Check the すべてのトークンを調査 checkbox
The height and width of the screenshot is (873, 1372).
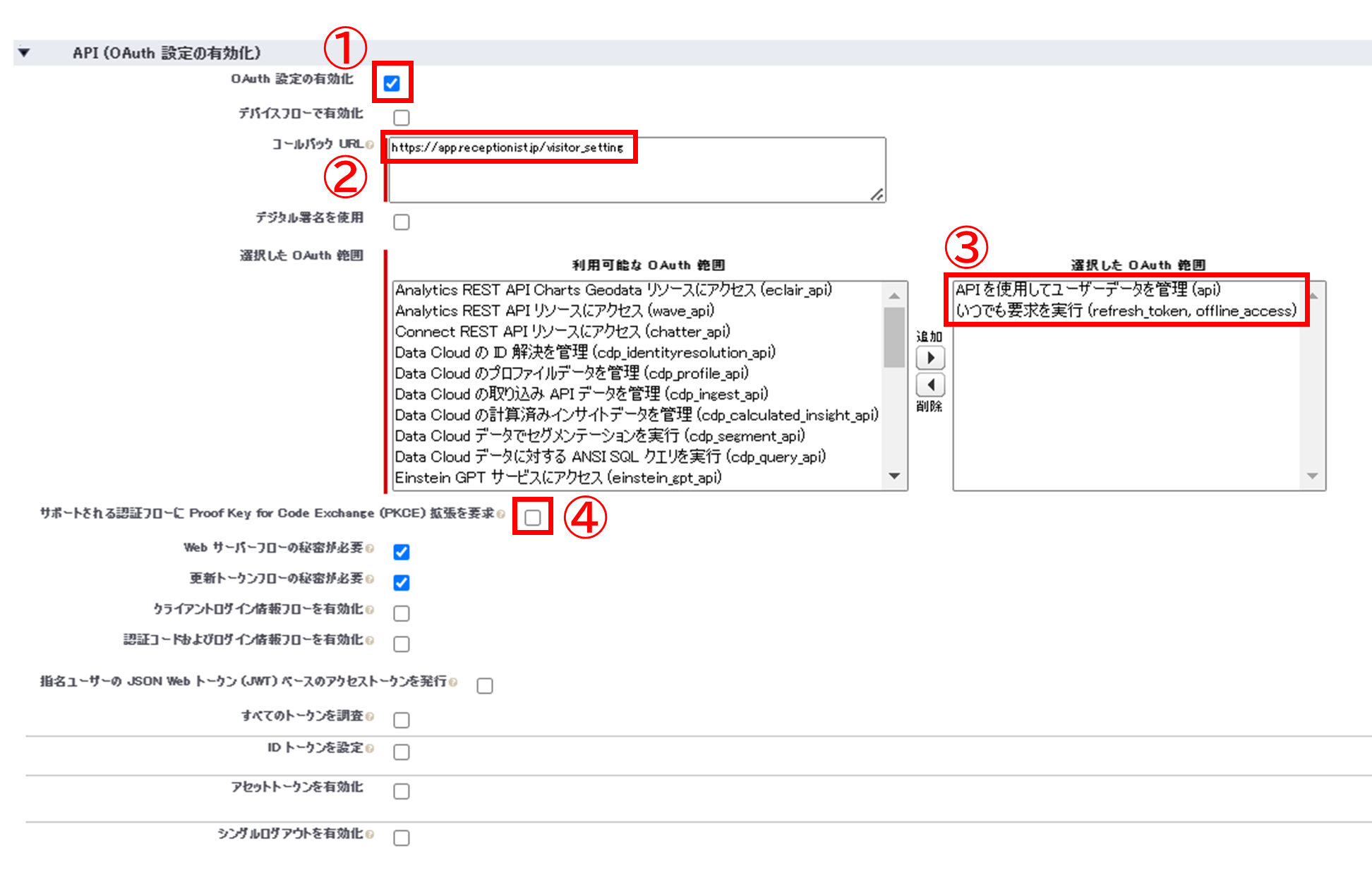pos(402,720)
